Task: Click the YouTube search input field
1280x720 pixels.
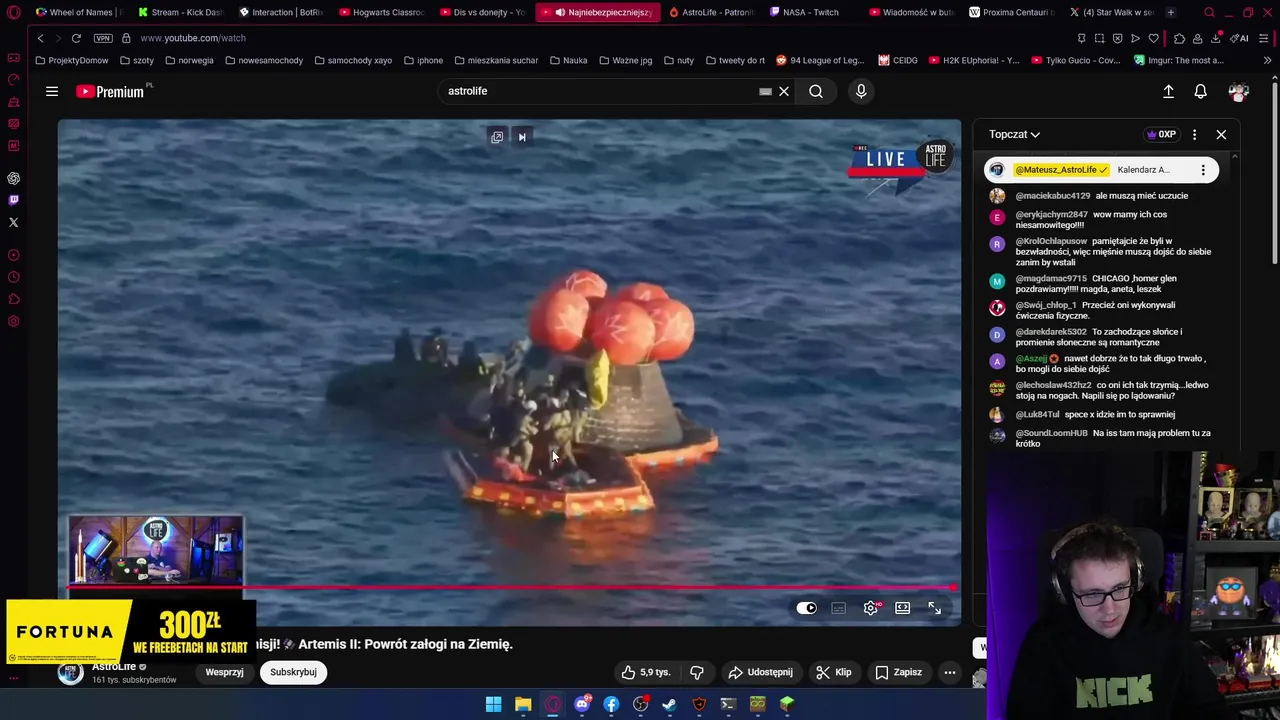Action: 600,91
